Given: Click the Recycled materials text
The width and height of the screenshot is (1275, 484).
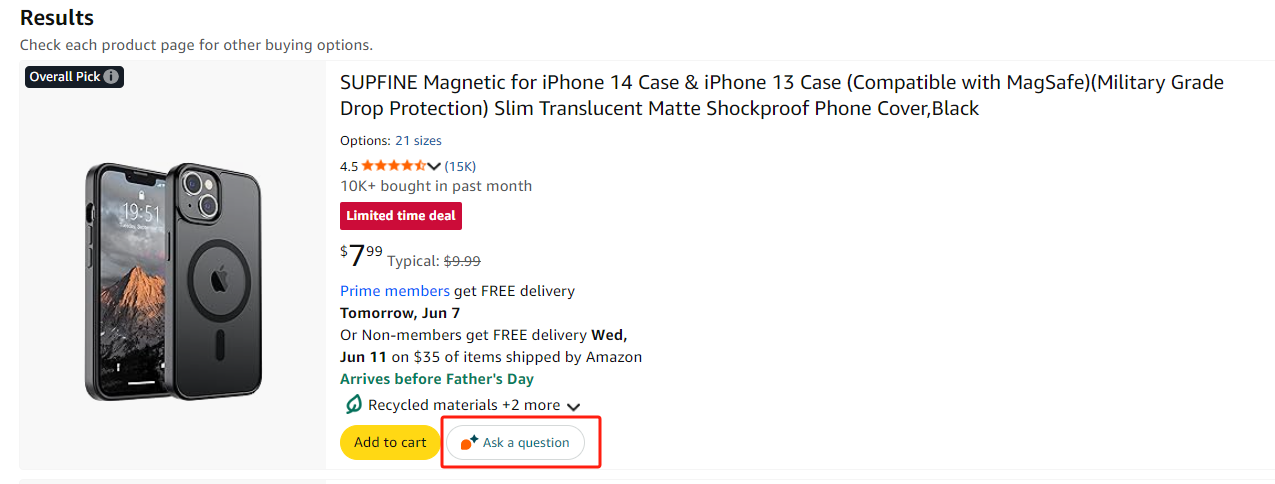Looking at the screenshot, I should [x=433, y=405].
